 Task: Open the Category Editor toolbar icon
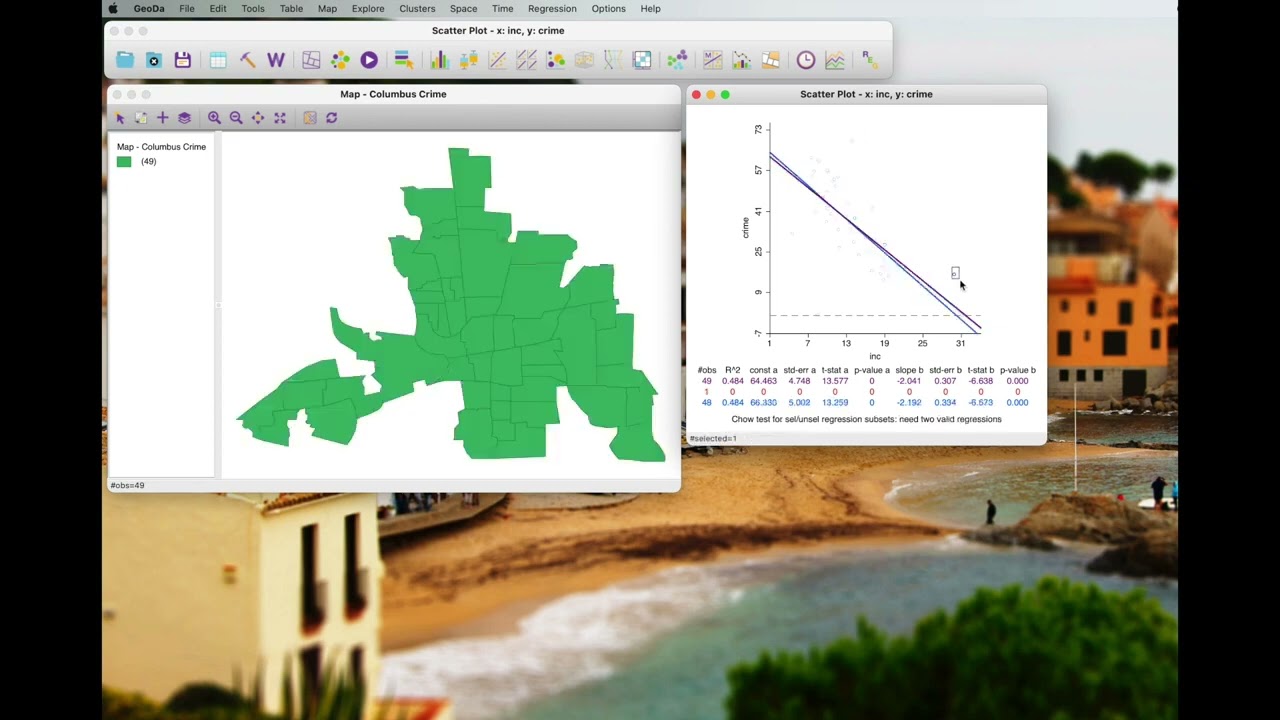[404, 60]
